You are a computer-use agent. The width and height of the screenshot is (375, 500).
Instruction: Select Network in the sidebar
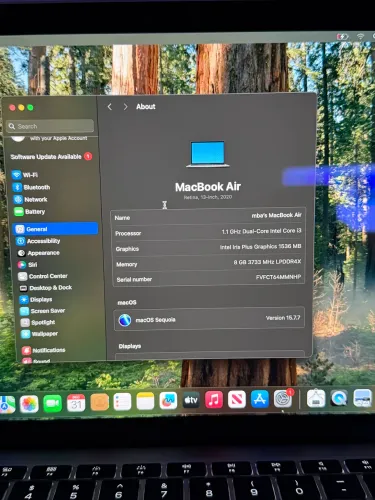[30, 199]
